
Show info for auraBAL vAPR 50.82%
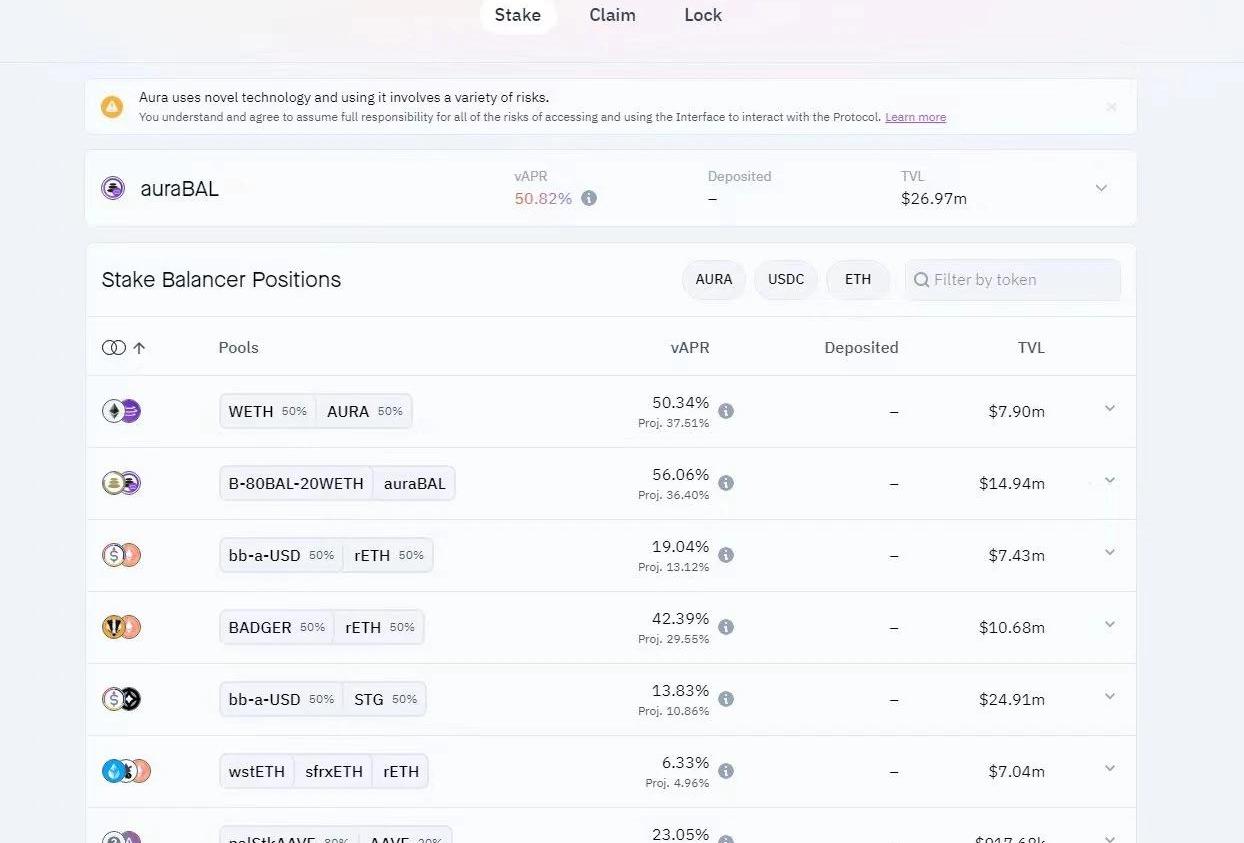click(x=589, y=198)
